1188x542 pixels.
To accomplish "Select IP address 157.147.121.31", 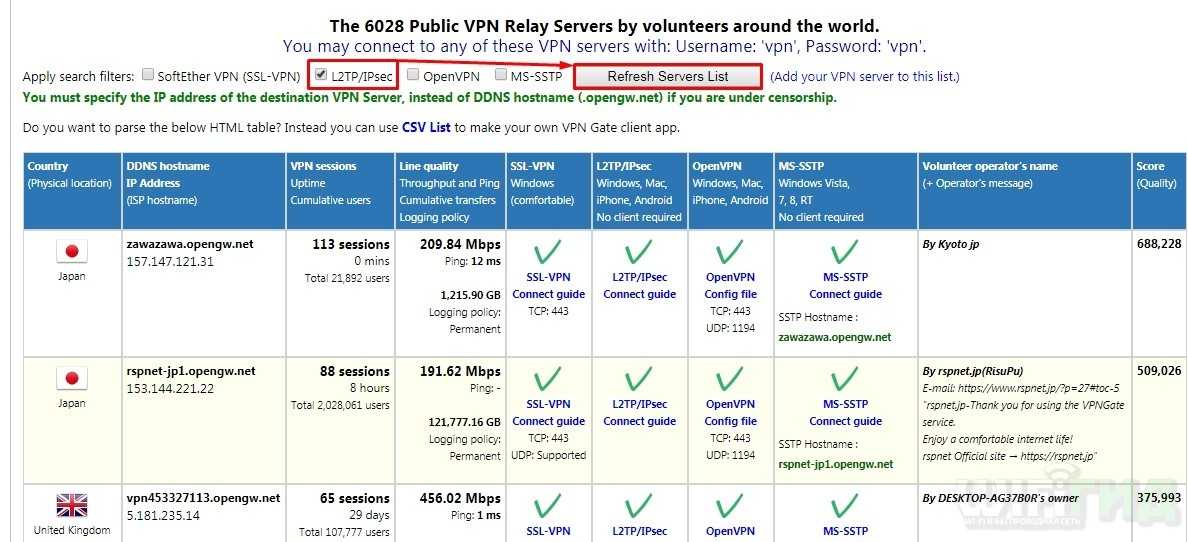I will click(170, 262).
